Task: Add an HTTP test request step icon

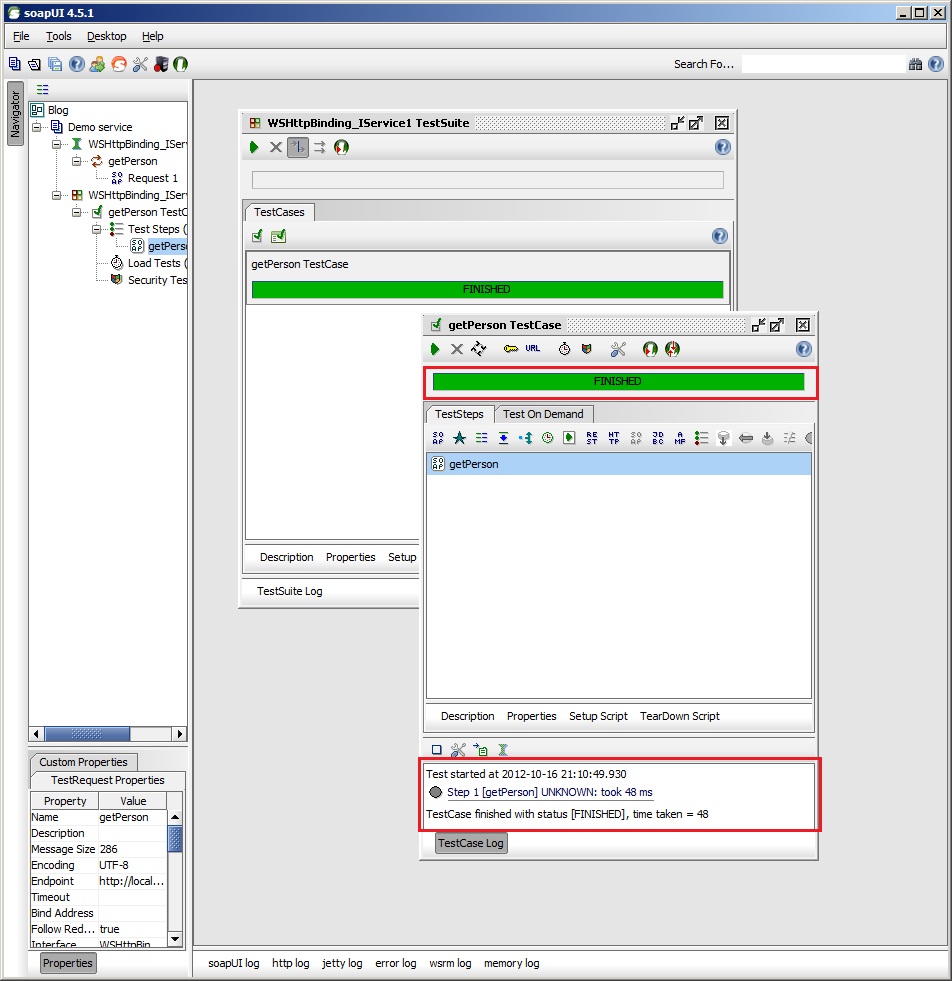Action: [x=614, y=438]
